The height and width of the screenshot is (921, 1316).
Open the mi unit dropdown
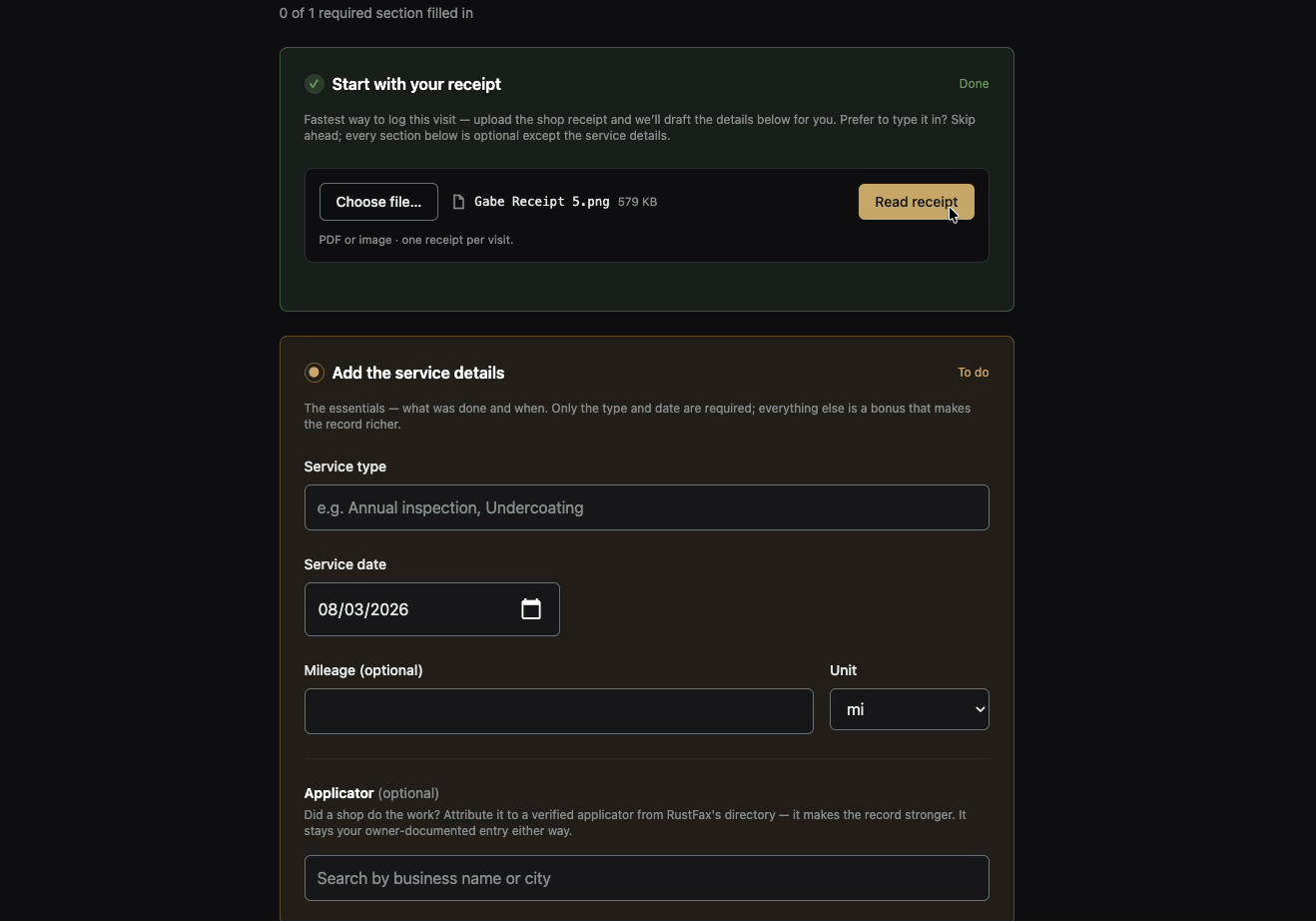910,709
